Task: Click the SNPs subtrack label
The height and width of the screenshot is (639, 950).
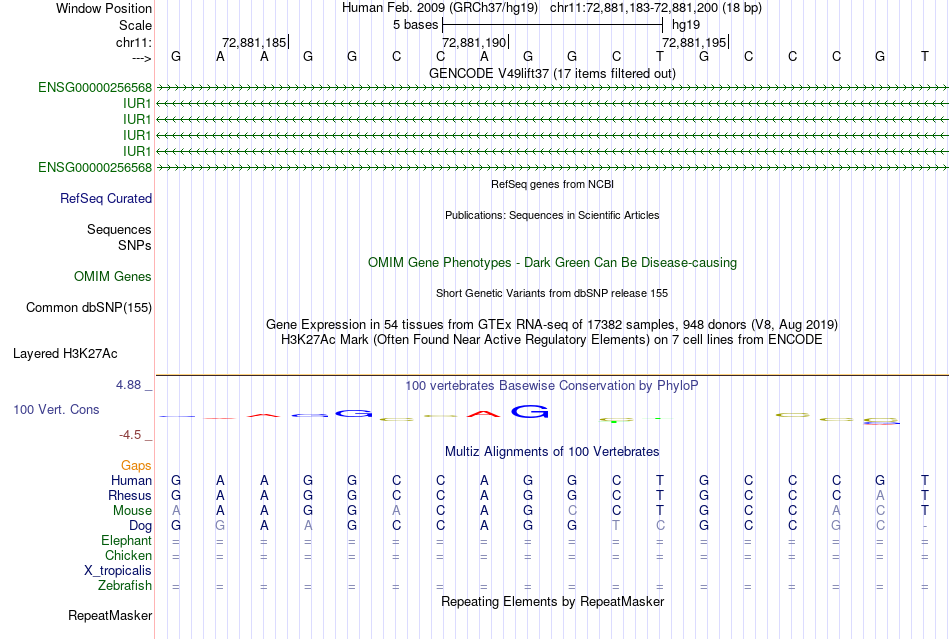Action: [135, 245]
